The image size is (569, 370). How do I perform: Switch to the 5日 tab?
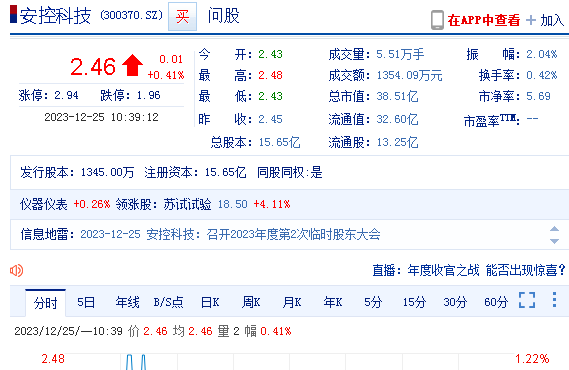tap(86, 302)
